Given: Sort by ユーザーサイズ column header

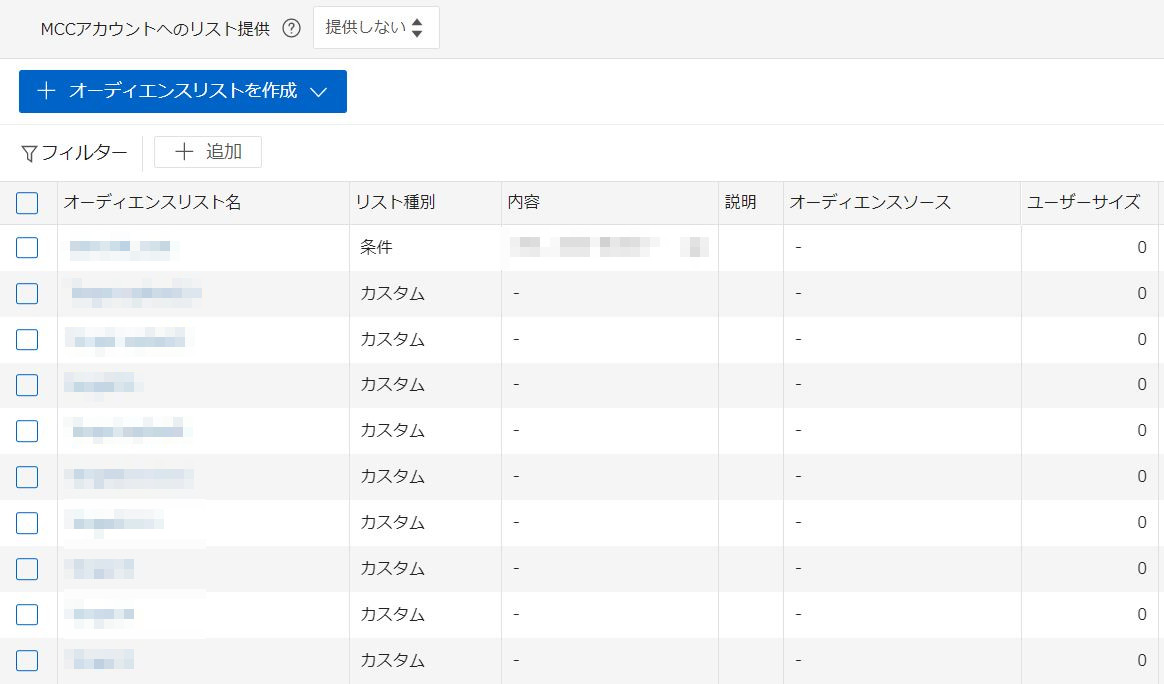Looking at the screenshot, I should [1083, 203].
